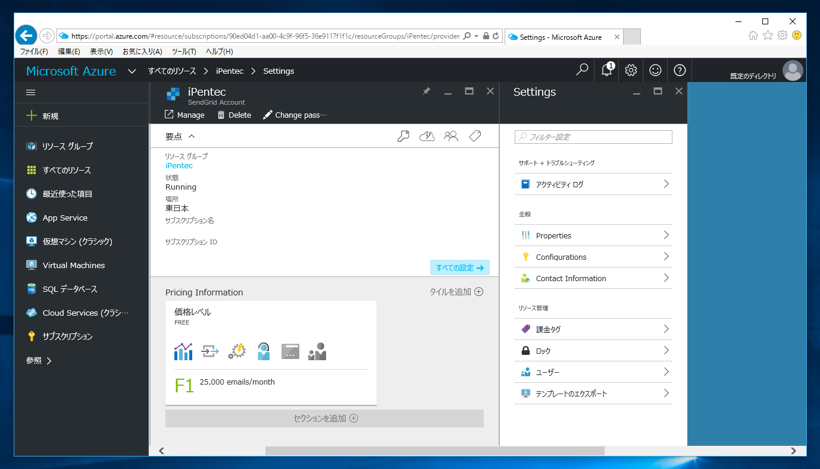Viewport: 820px width, 469px height.
Task: Click the template window pricing icon
Action: coord(290,351)
